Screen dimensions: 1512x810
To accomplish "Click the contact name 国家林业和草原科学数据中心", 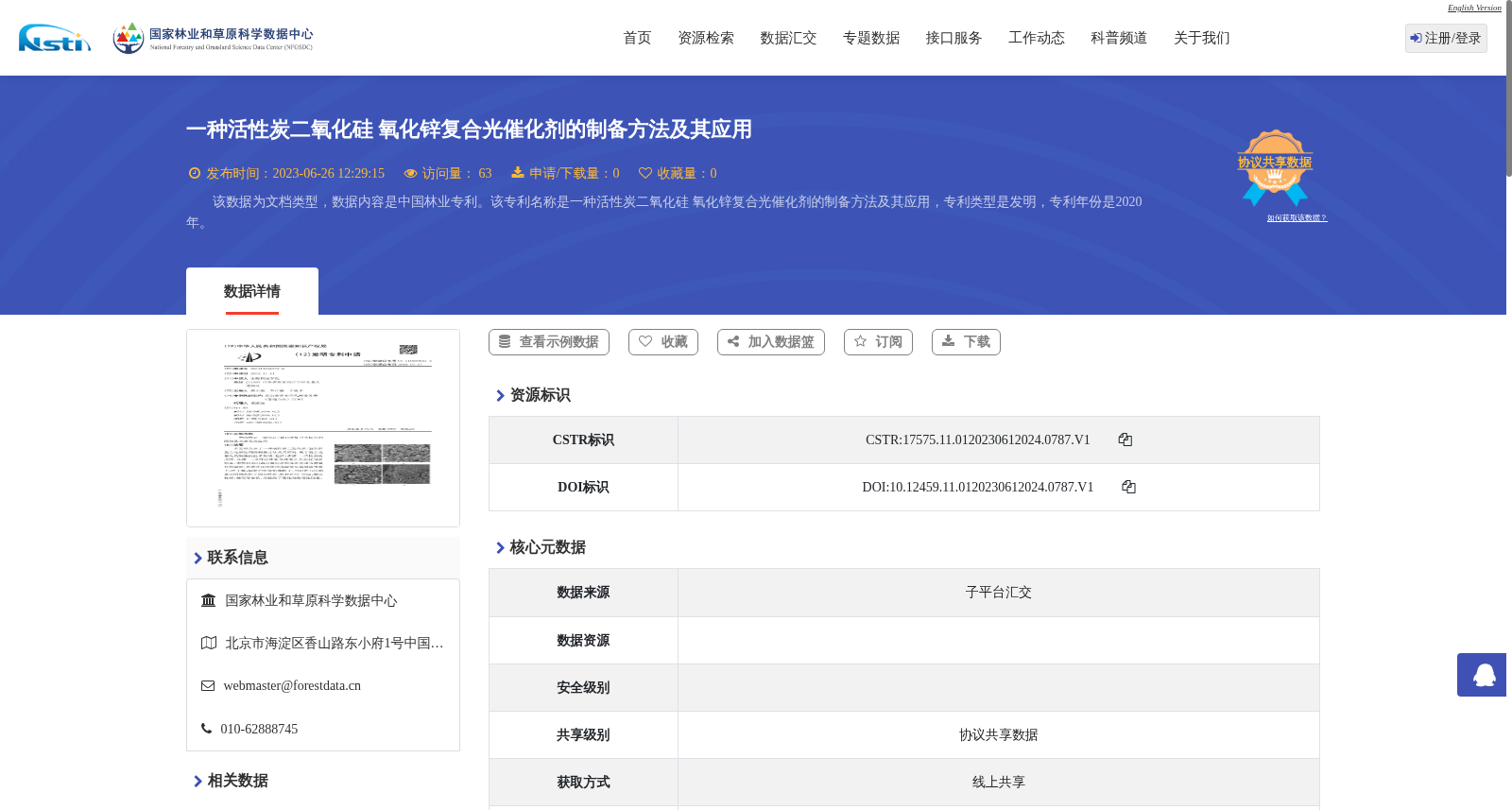I will (311, 601).
